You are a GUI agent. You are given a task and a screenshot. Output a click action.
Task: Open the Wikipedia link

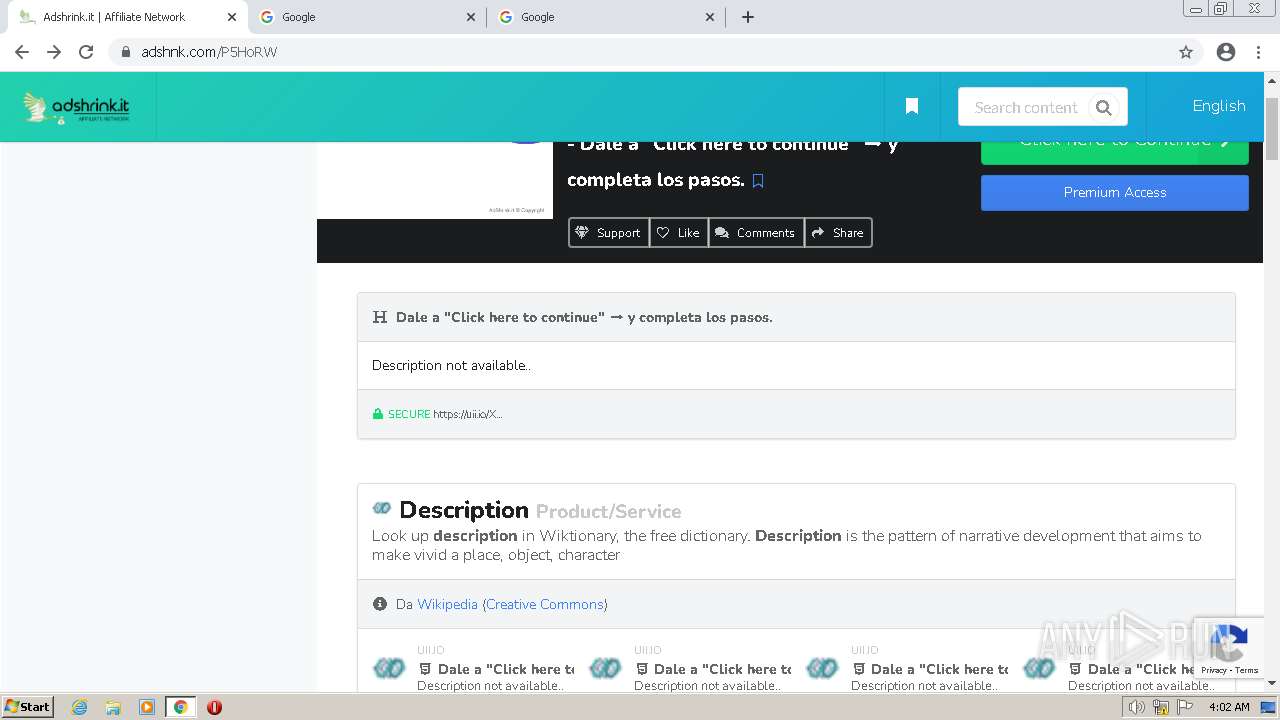coord(447,604)
